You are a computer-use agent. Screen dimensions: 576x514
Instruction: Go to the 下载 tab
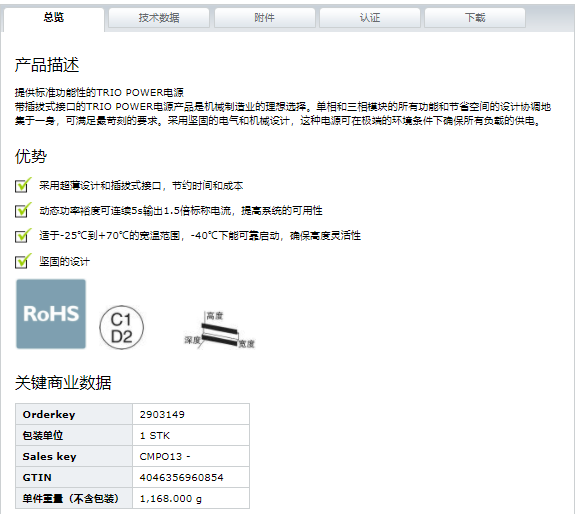click(x=475, y=18)
